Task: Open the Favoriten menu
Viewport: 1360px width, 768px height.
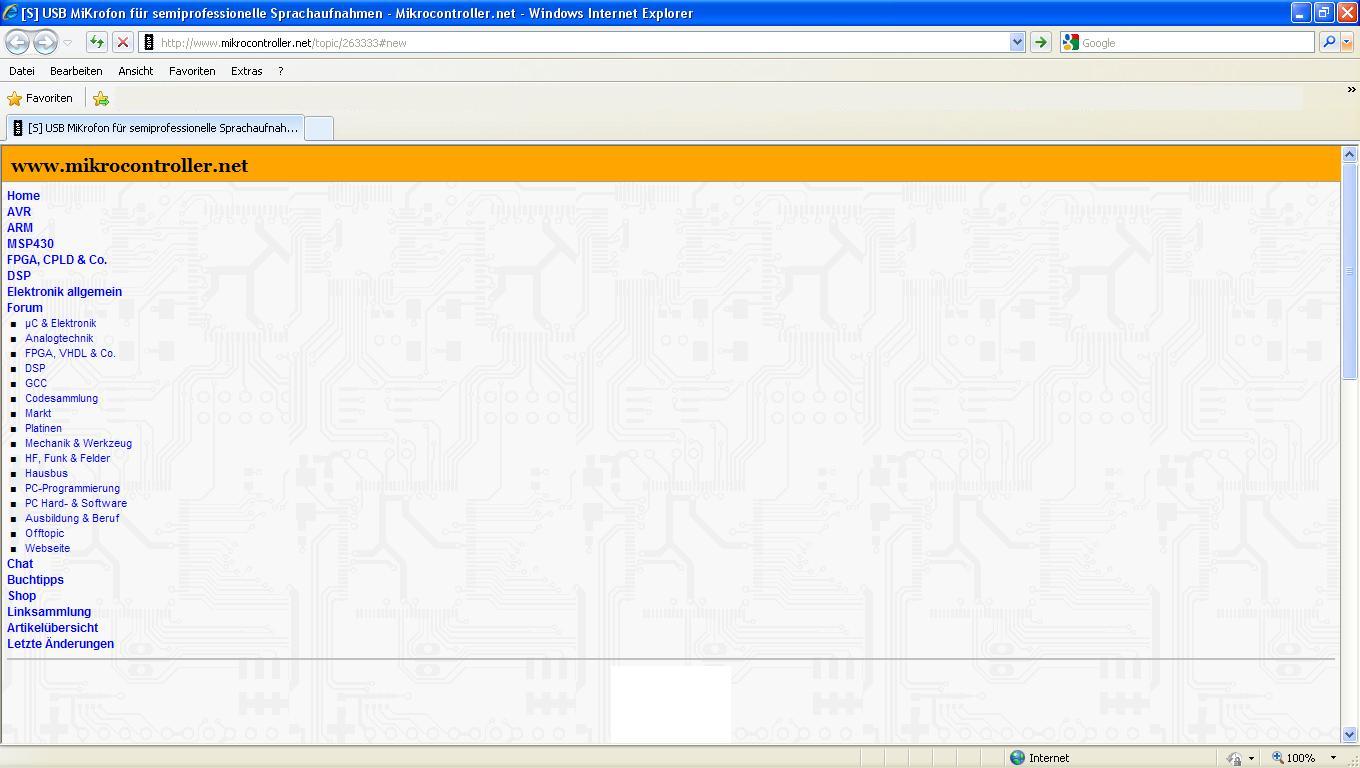Action: pyautogui.click(x=192, y=71)
